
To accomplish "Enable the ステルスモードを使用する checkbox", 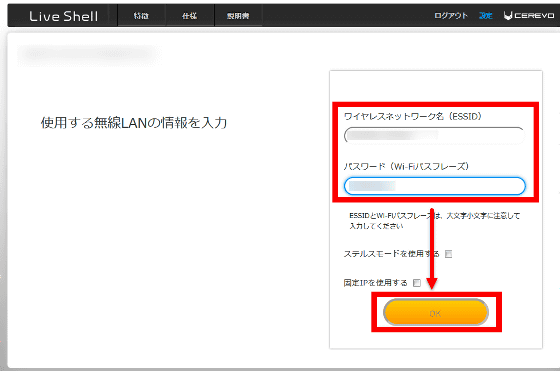I will point(448,254).
